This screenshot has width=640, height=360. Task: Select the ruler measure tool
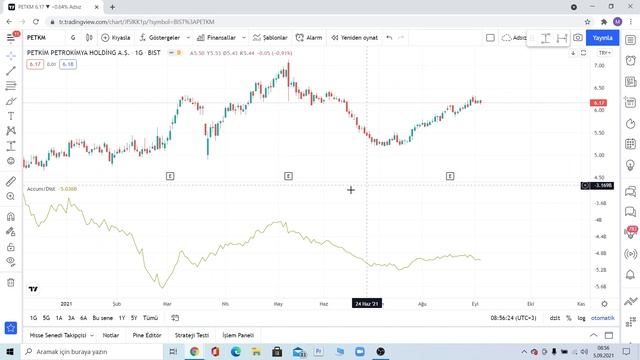click(11, 181)
